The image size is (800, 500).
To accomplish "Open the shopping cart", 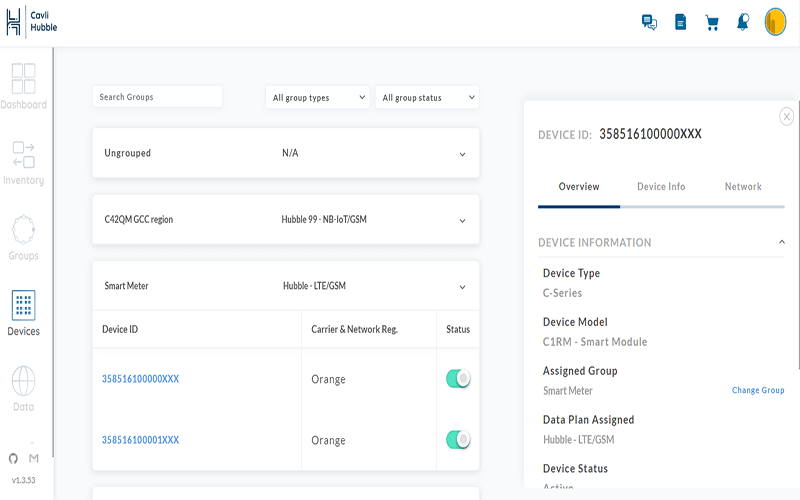I will pos(712,22).
